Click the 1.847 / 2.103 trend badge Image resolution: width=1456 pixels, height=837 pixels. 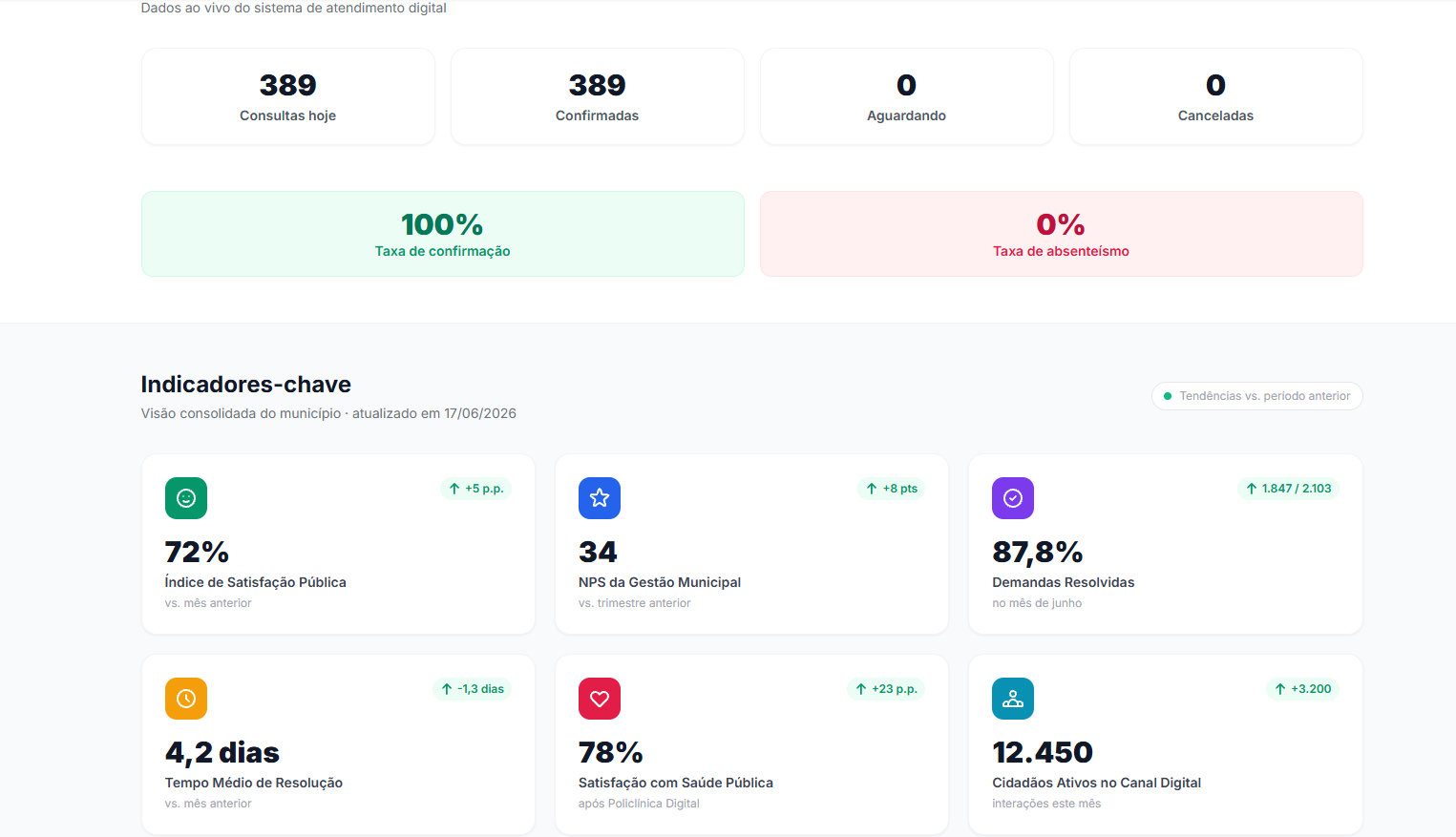[x=1288, y=489]
